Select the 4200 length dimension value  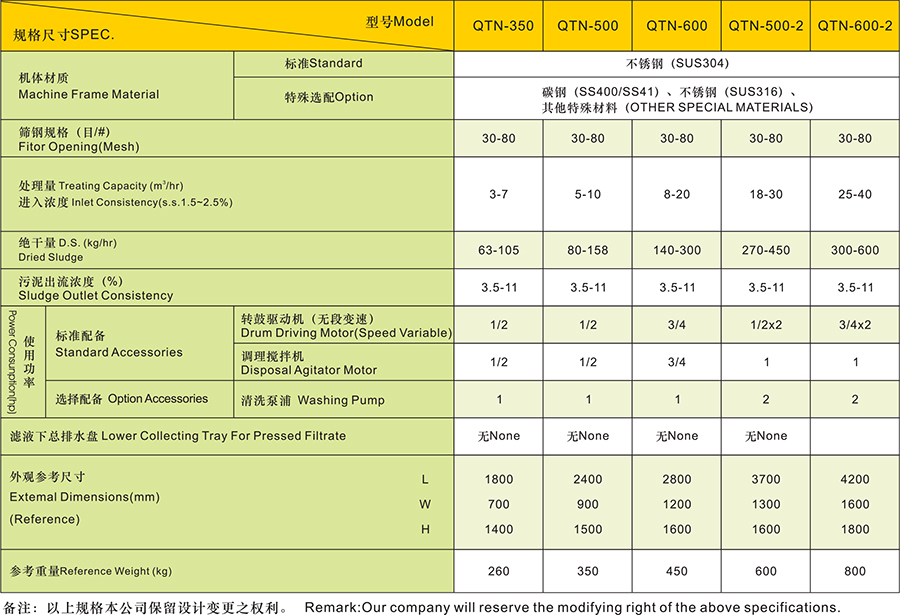pos(854,479)
